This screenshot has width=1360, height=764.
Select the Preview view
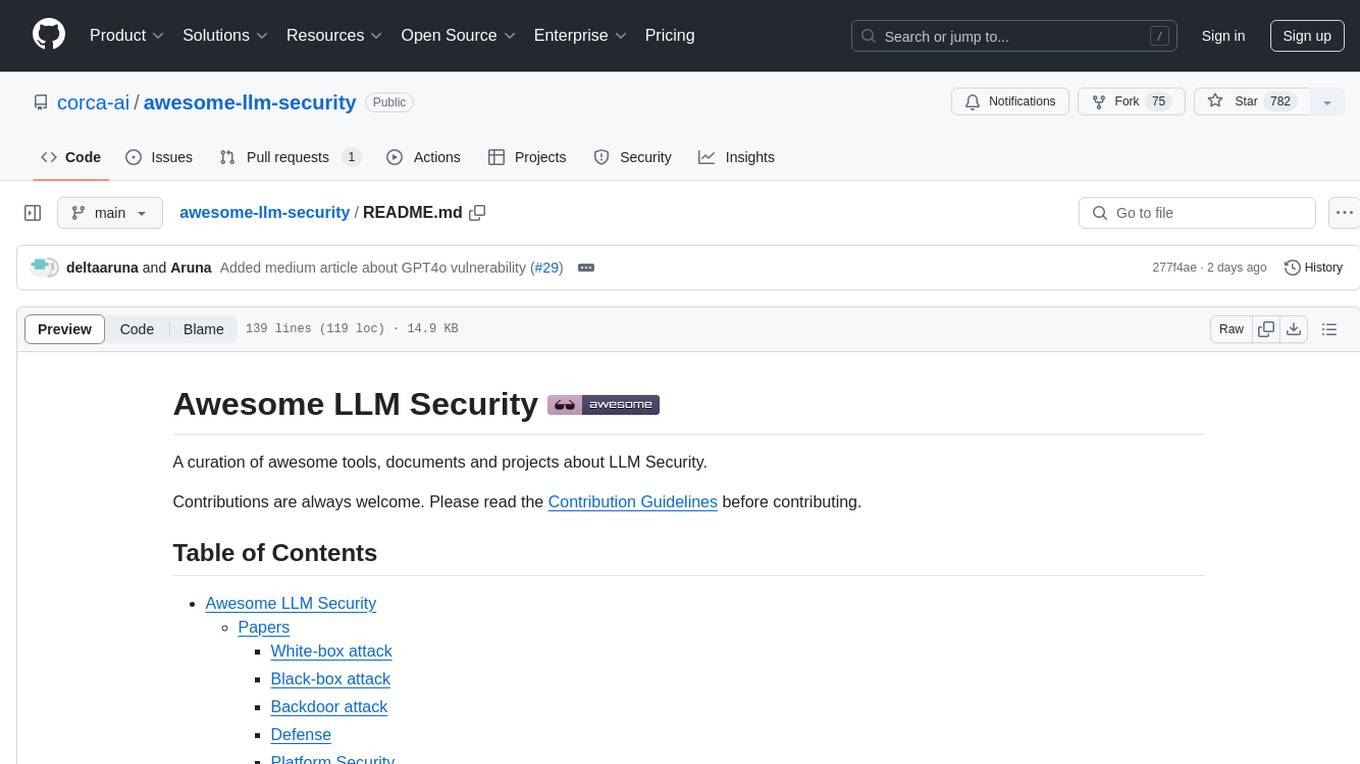[x=65, y=329]
